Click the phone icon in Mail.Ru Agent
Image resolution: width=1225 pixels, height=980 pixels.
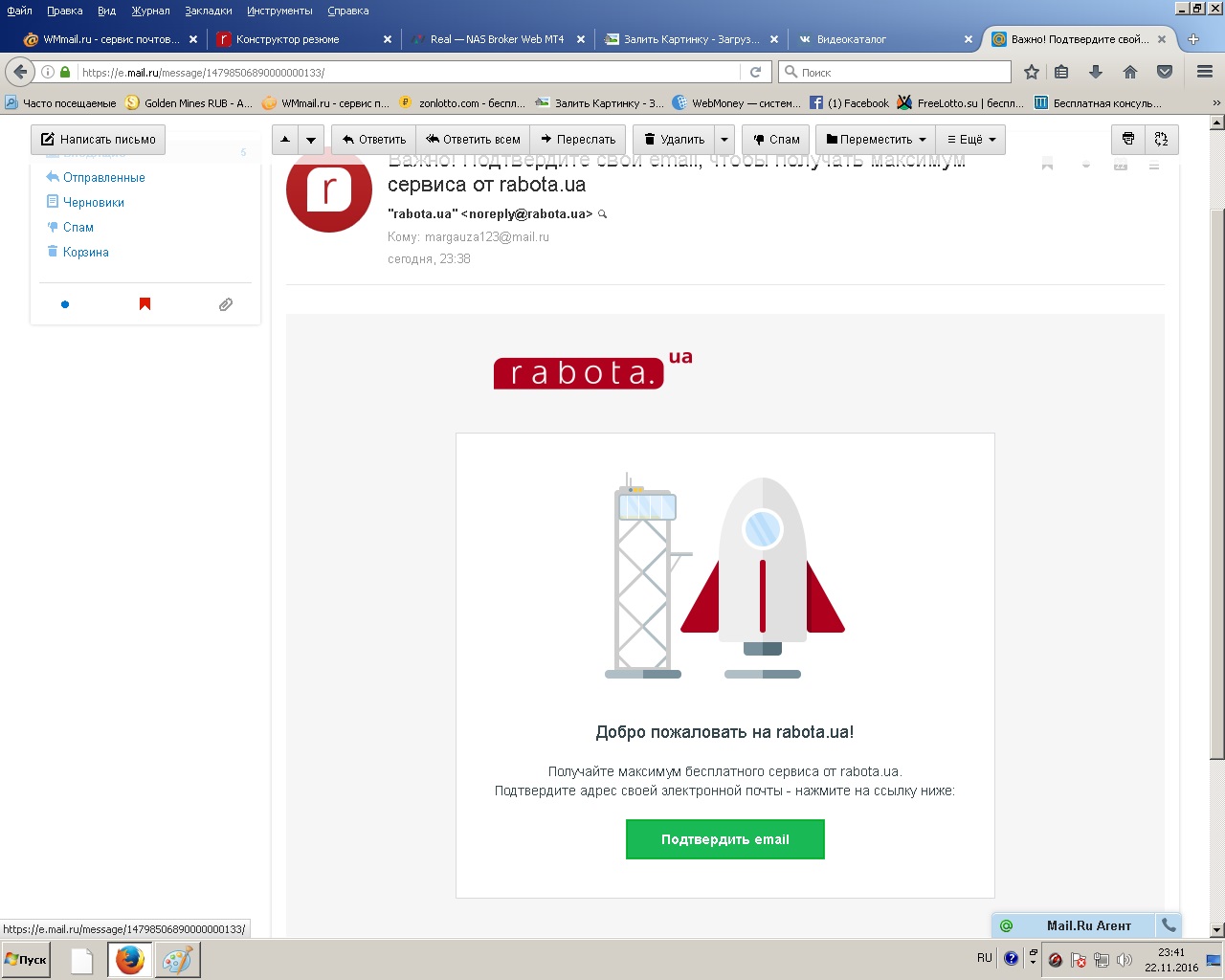1169,925
